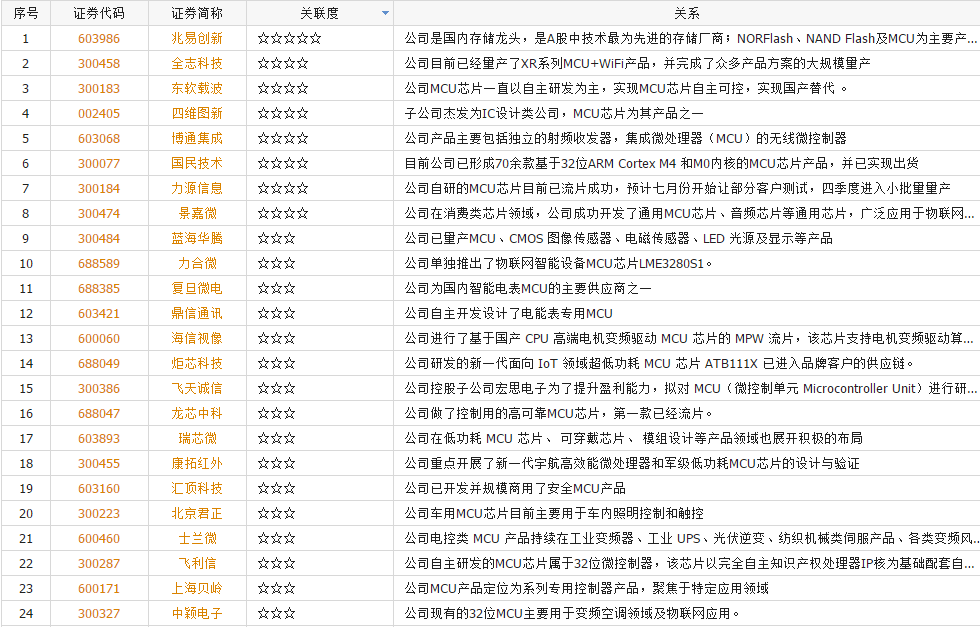Open stock name 瑞芯微

[197, 438]
